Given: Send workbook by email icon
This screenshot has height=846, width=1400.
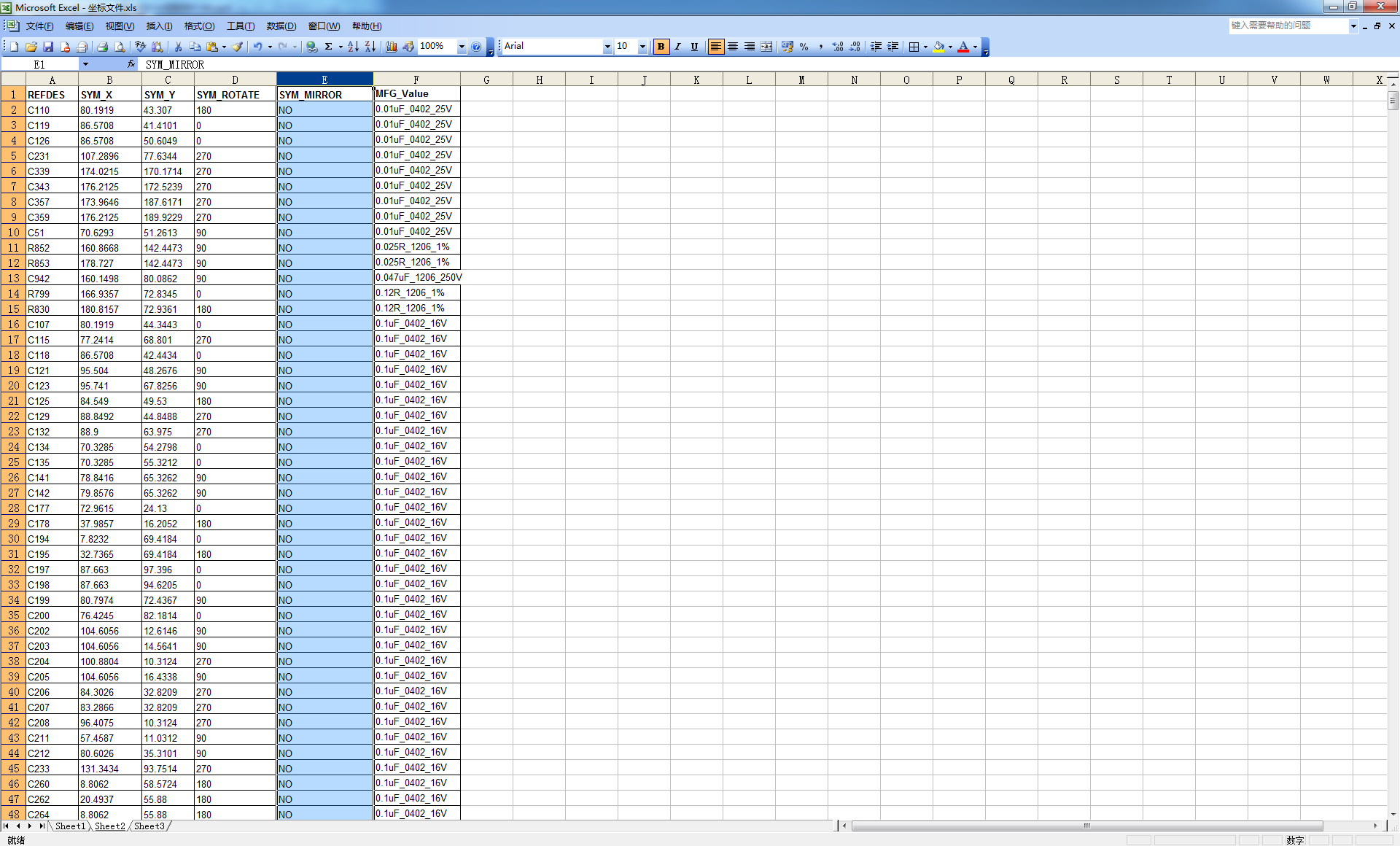Looking at the screenshot, I should (82, 47).
